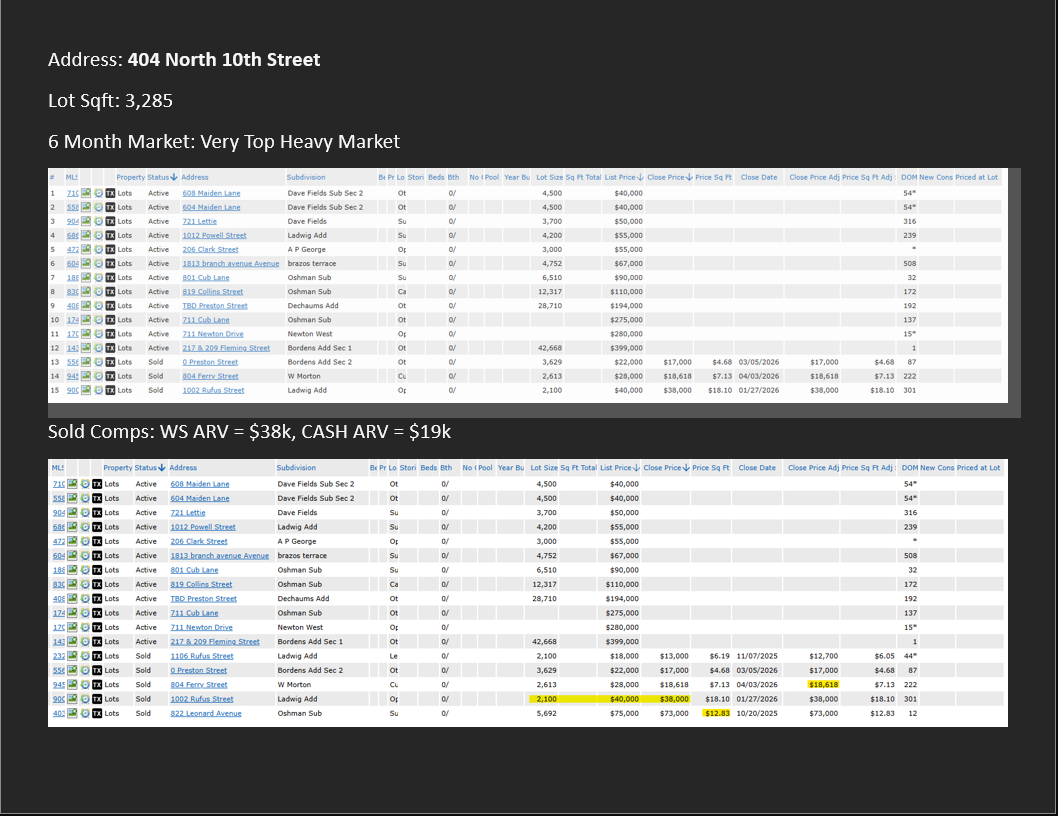The image size is (1058, 816).
Task: Sort by List Price column in Sold Comps table
Action: (620, 468)
